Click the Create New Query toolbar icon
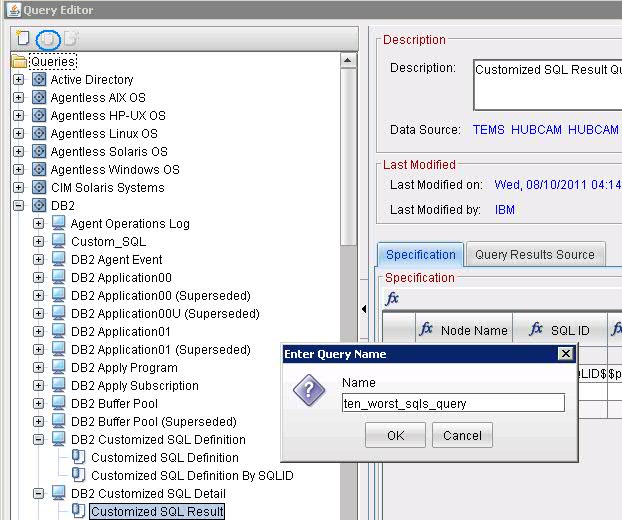Viewport: 622px width, 520px height. 23,38
